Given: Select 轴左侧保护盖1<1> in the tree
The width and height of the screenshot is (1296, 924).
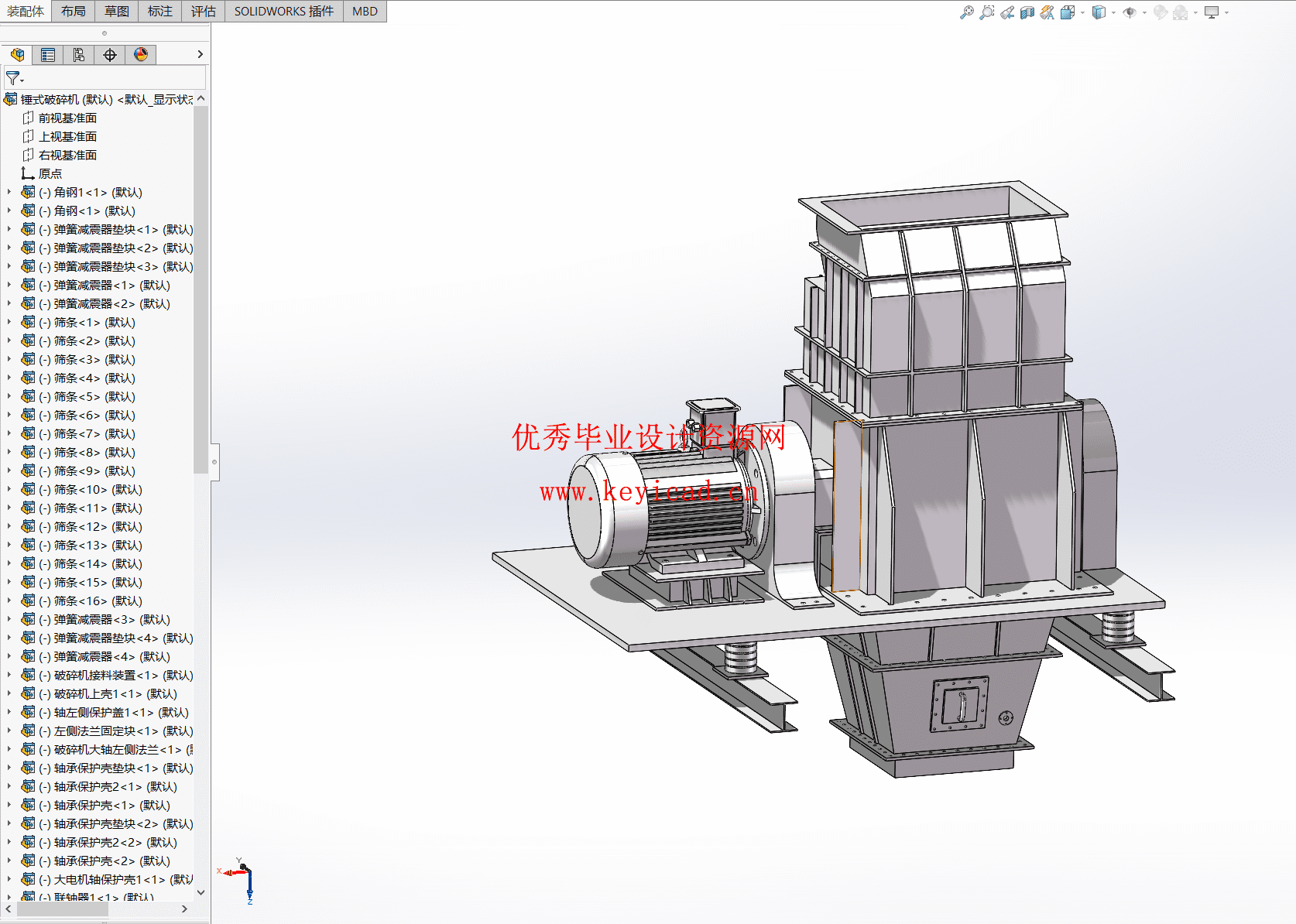Looking at the screenshot, I should coord(114,712).
